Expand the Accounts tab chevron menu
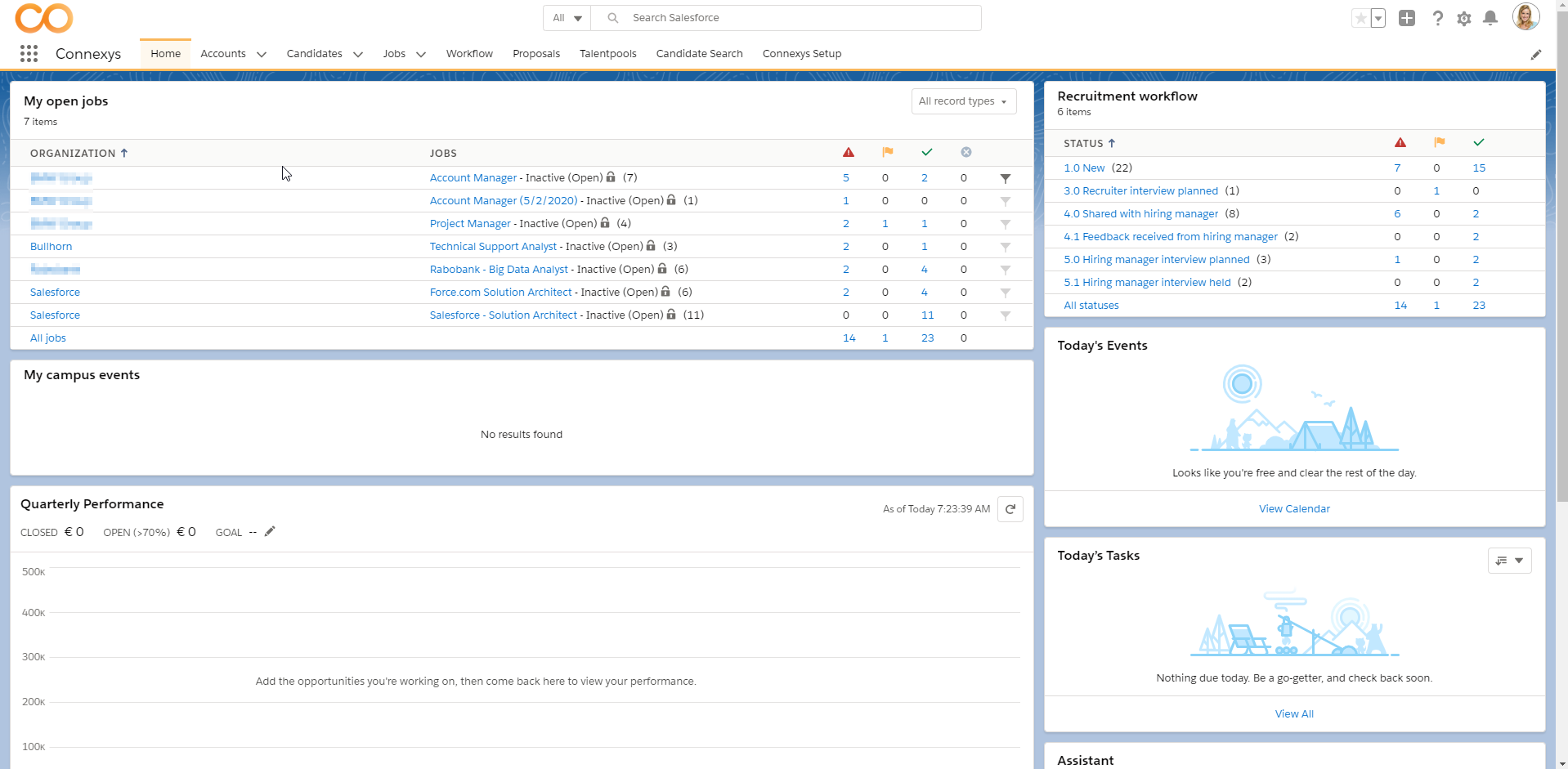This screenshot has width=1568, height=769. tap(262, 55)
